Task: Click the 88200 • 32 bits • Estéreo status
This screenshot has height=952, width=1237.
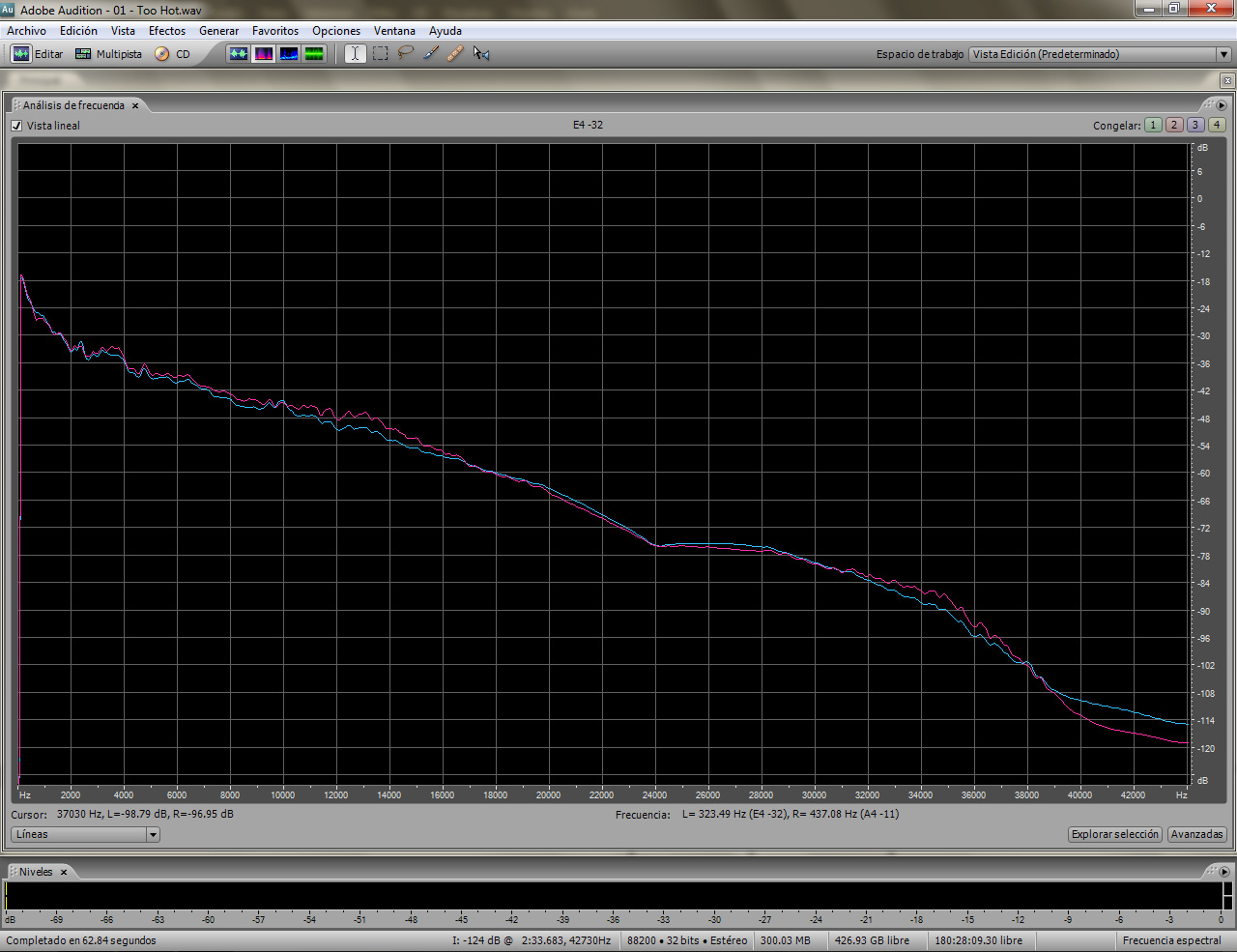Action: (687, 940)
